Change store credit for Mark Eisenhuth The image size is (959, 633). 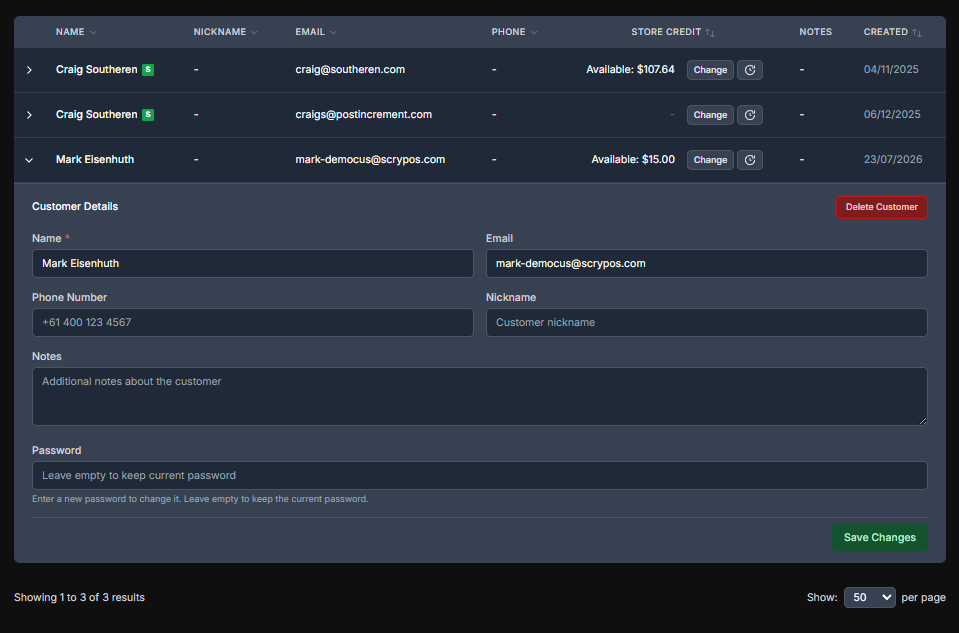[x=710, y=160]
